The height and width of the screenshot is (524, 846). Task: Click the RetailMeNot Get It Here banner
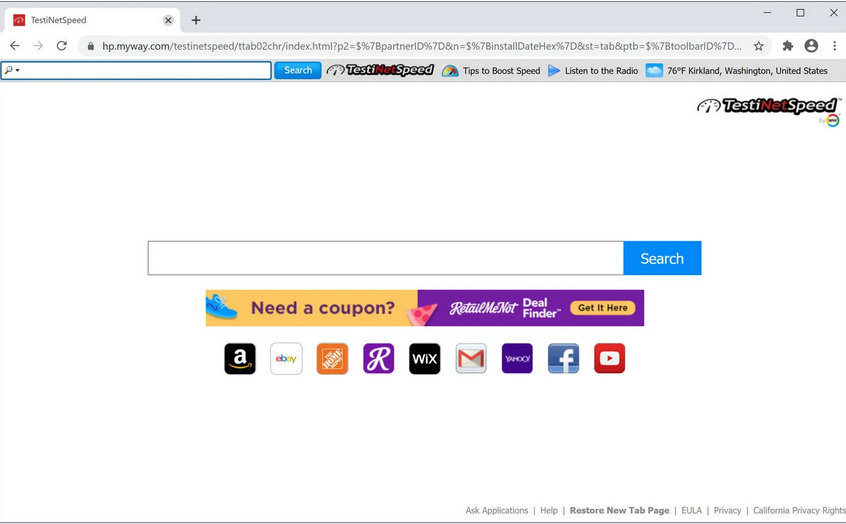click(x=603, y=308)
